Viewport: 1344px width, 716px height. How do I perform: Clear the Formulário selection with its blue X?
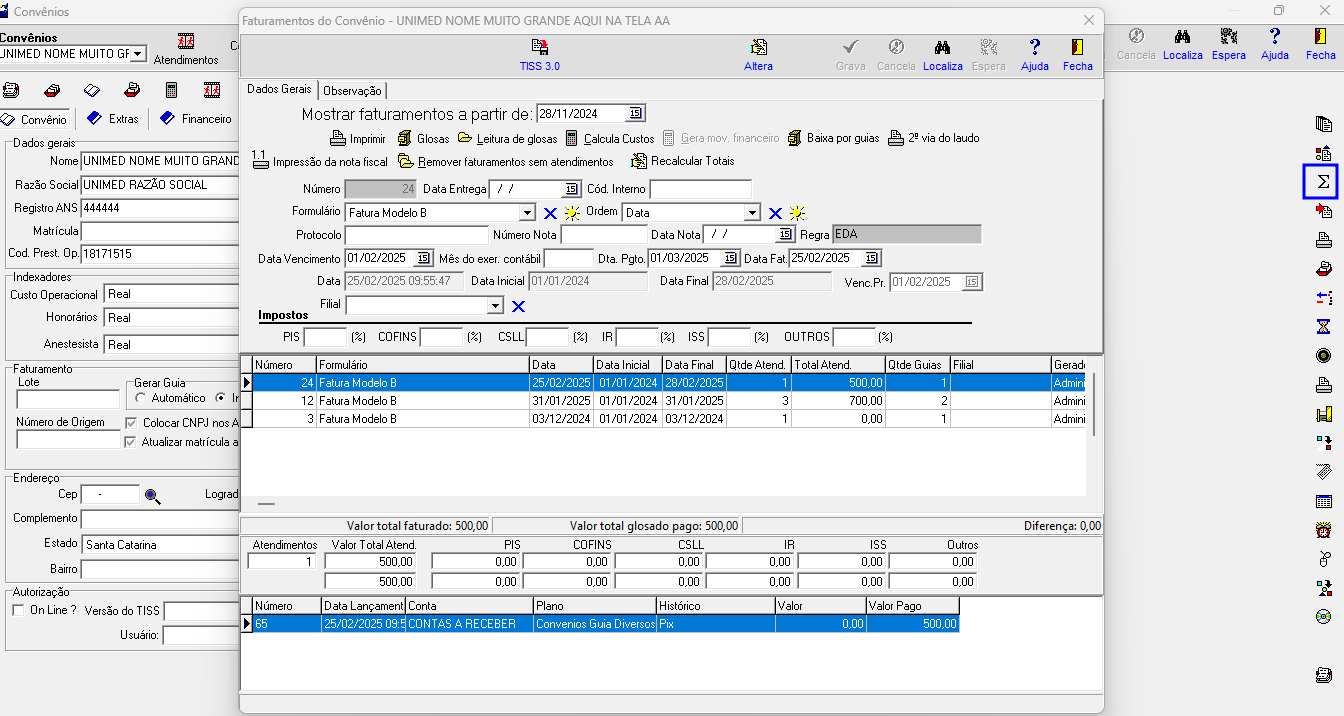click(550, 213)
